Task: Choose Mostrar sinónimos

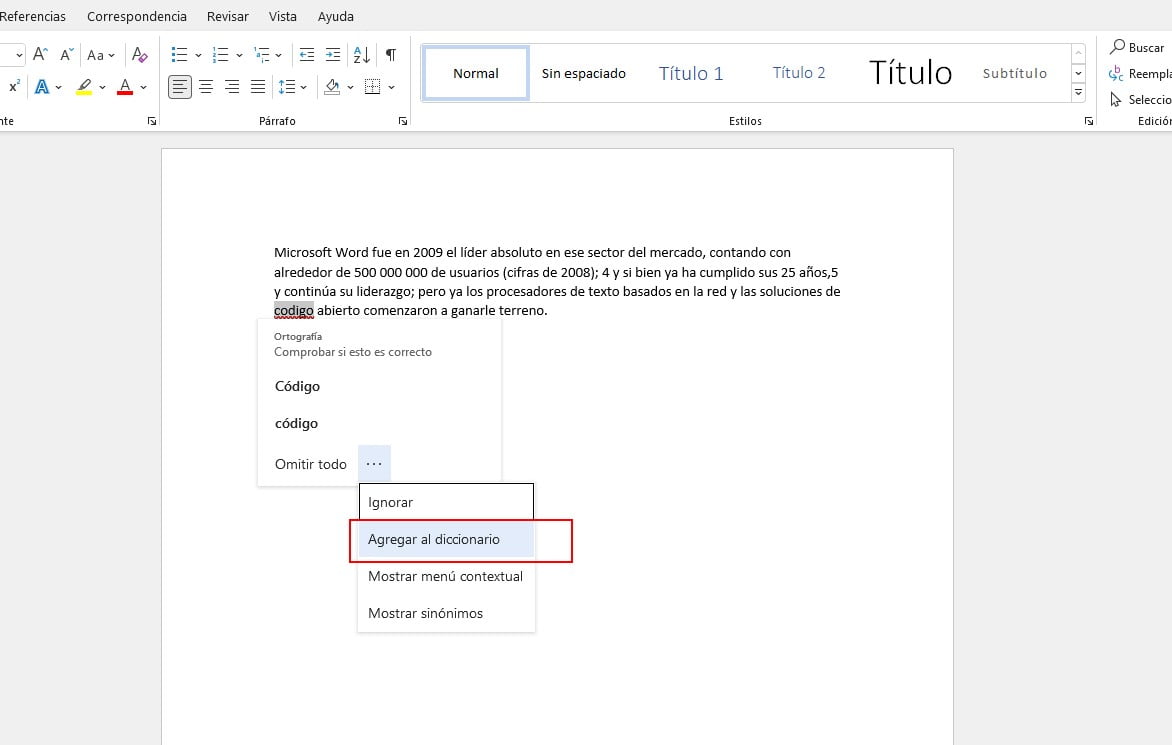Action: (x=446, y=613)
